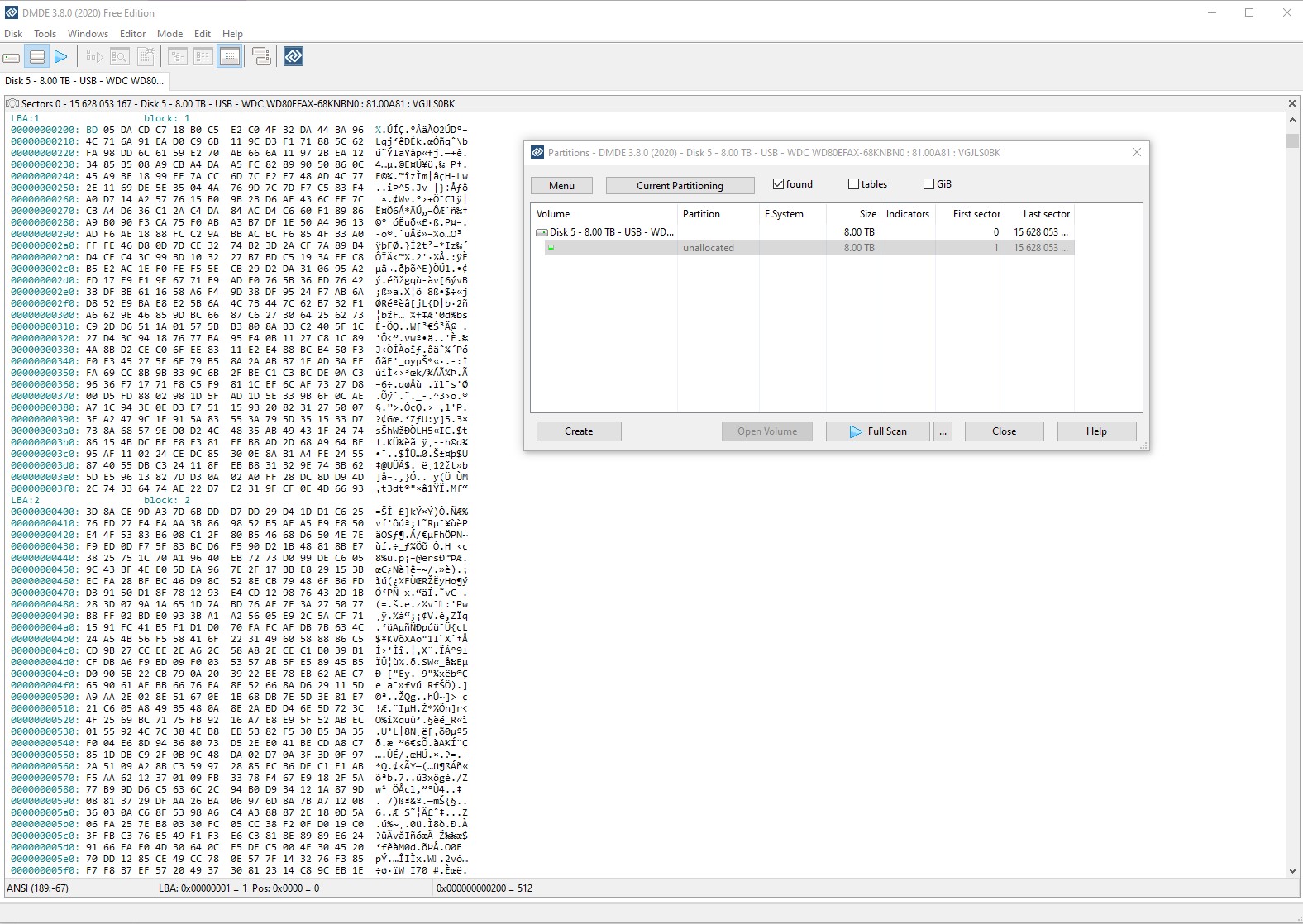The width and height of the screenshot is (1303, 924).
Task: Click the blue play arrow toolbar icon
Action: (x=61, y=57)
